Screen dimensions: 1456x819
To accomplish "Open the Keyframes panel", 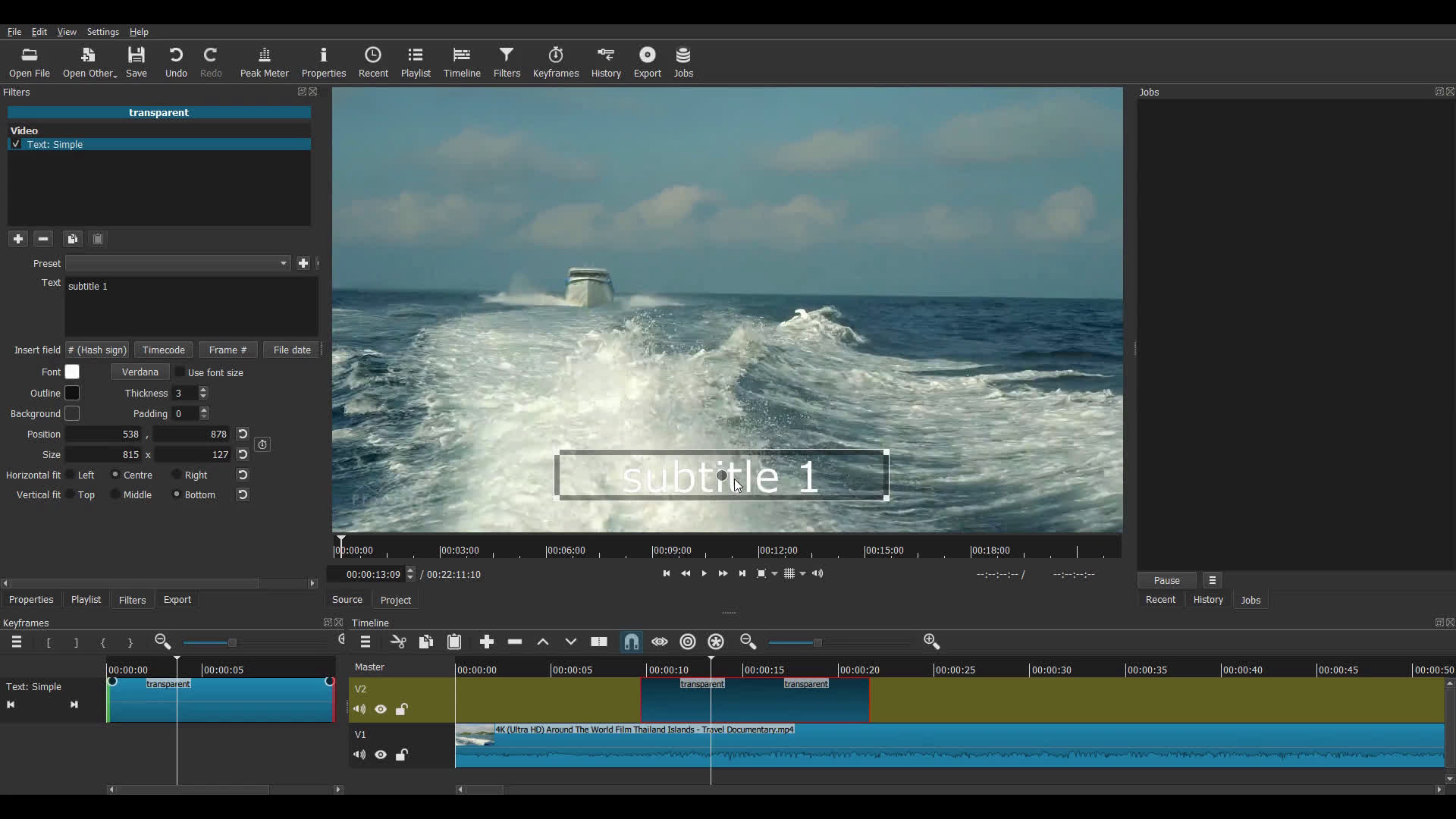I will click(556, 61).
